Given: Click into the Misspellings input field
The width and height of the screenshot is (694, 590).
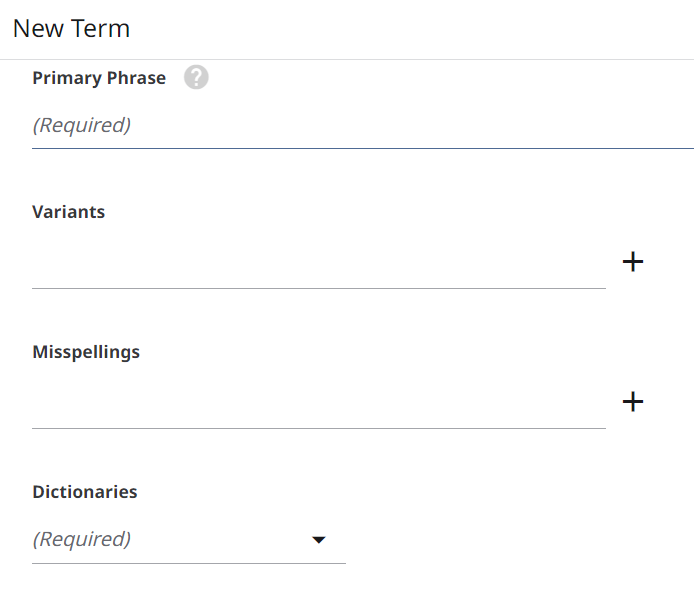Looking at the screenshot, I should point(318,404).
